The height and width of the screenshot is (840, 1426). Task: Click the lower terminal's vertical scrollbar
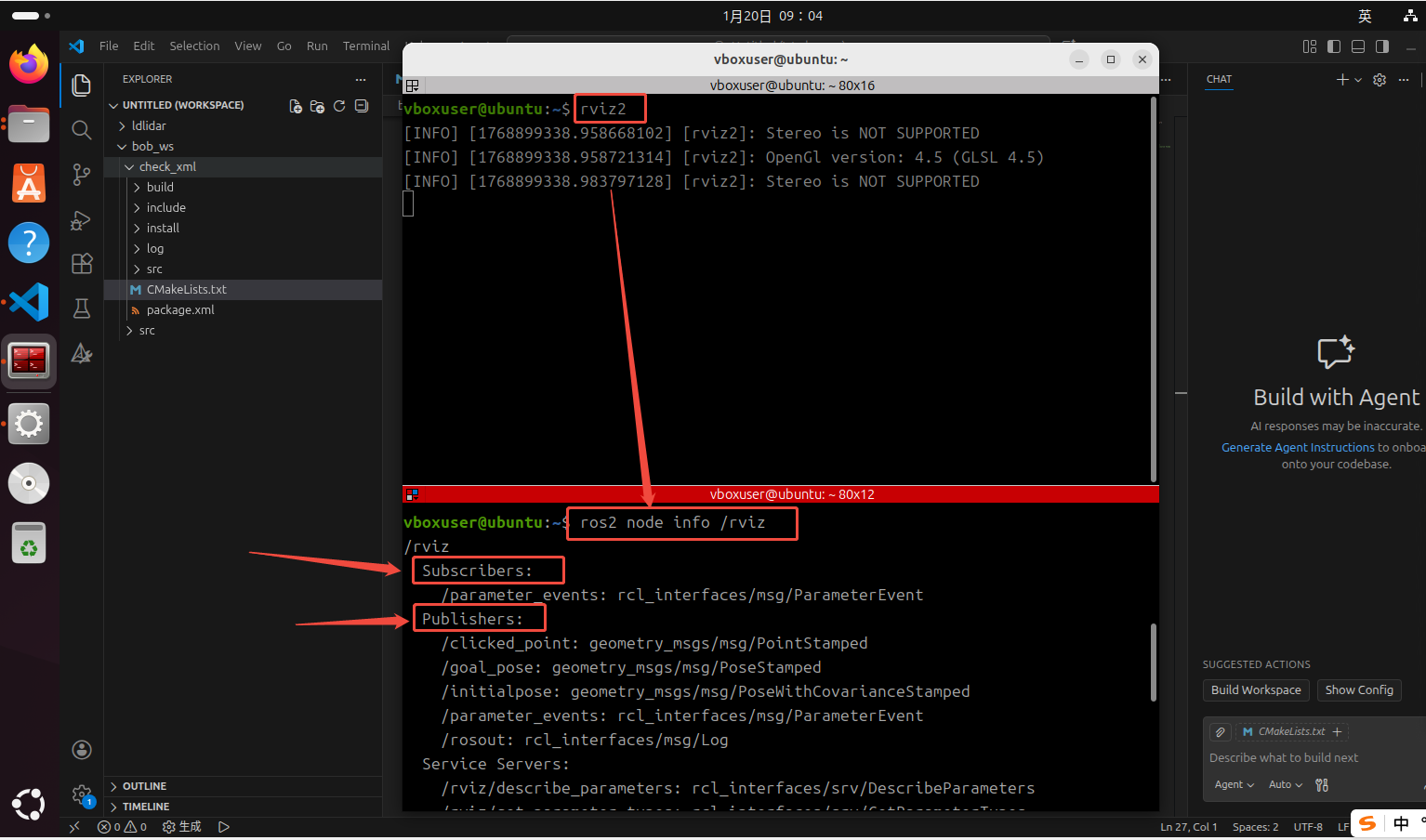[x=1154, y=662]
